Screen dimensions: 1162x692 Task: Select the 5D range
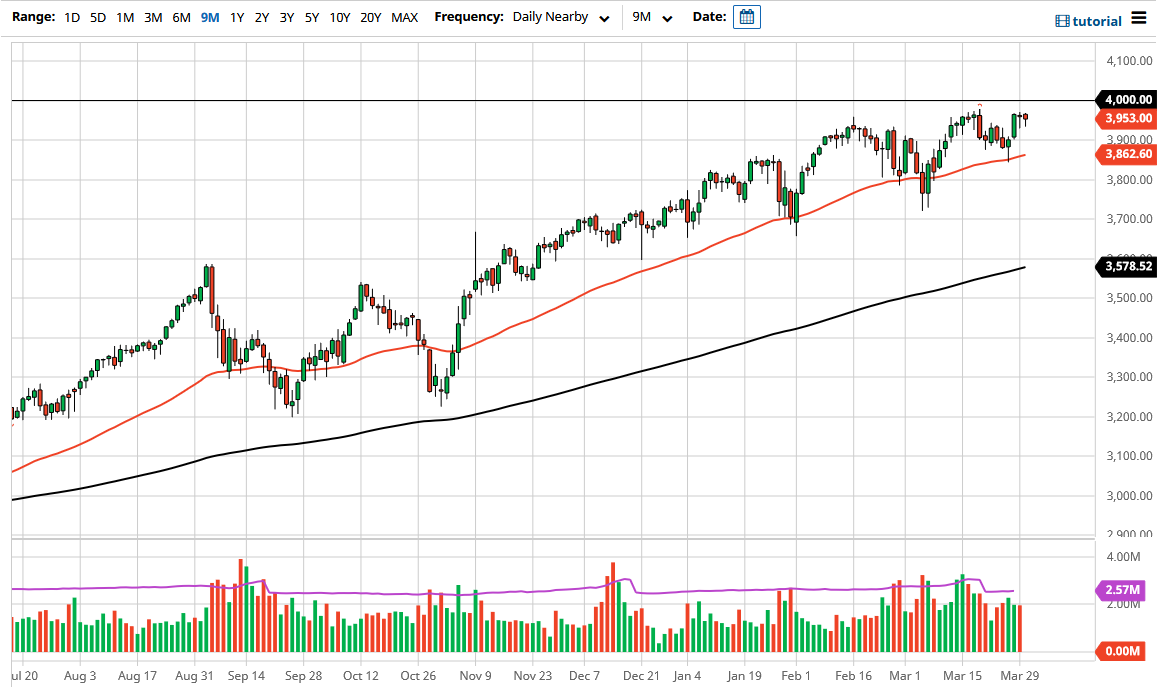tap(97, 17)
